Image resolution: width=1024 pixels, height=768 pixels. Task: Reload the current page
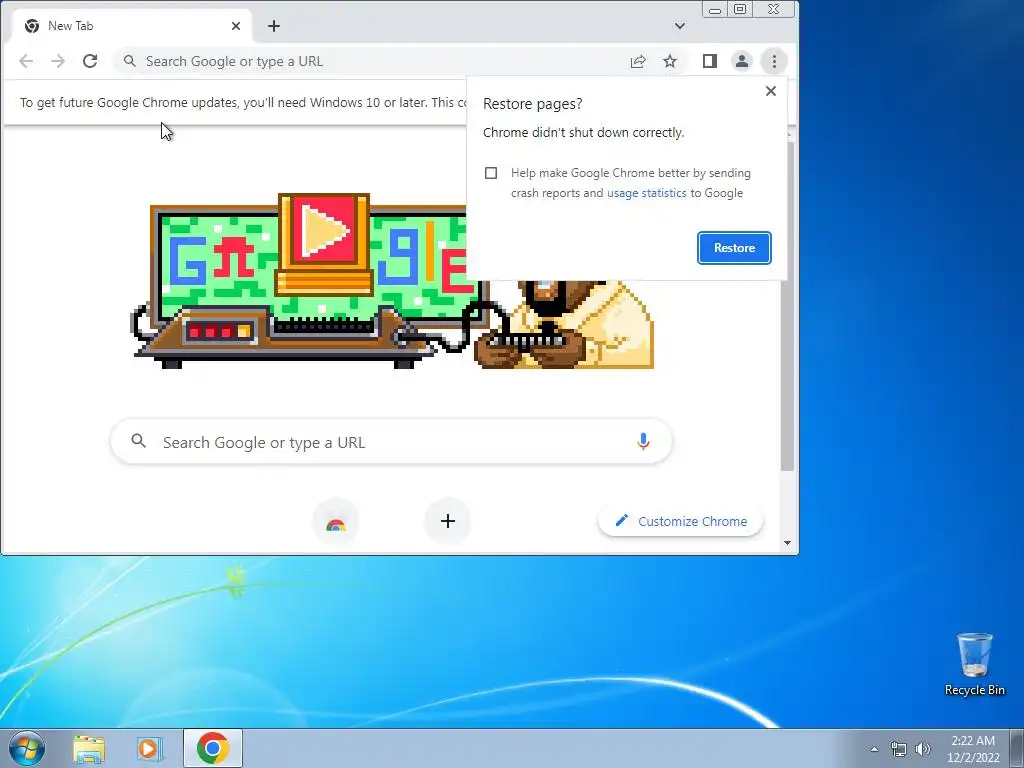coord(90,61)
